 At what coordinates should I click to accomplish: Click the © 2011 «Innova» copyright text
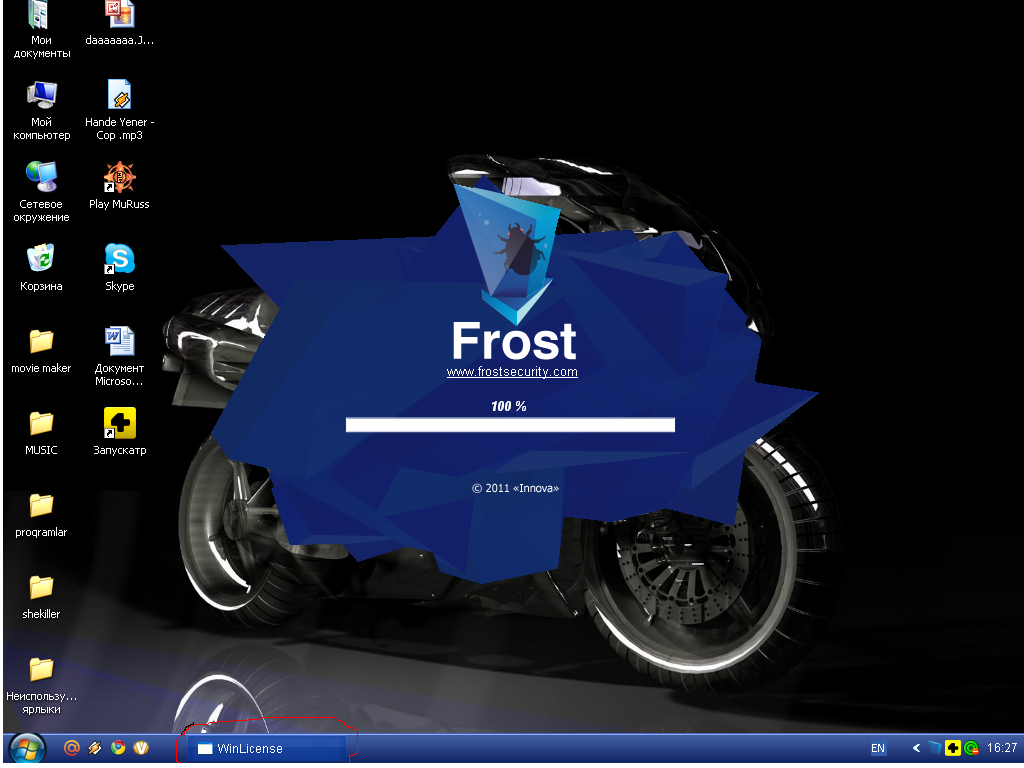[x=515, y=488]
